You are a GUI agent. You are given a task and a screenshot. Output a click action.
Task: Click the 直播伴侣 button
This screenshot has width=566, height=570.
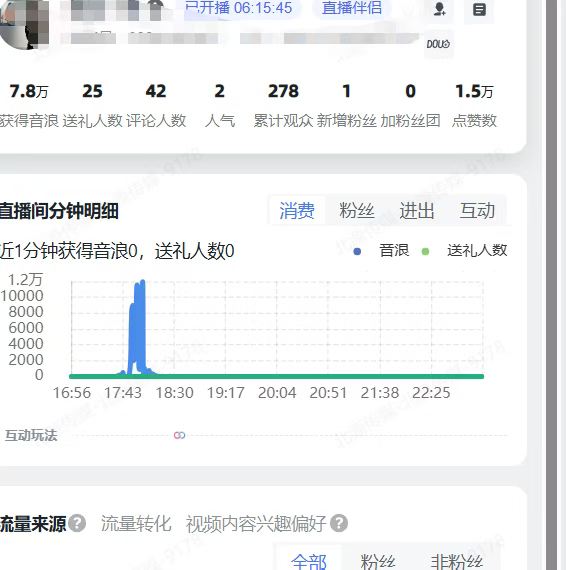[x=352, y=8]
